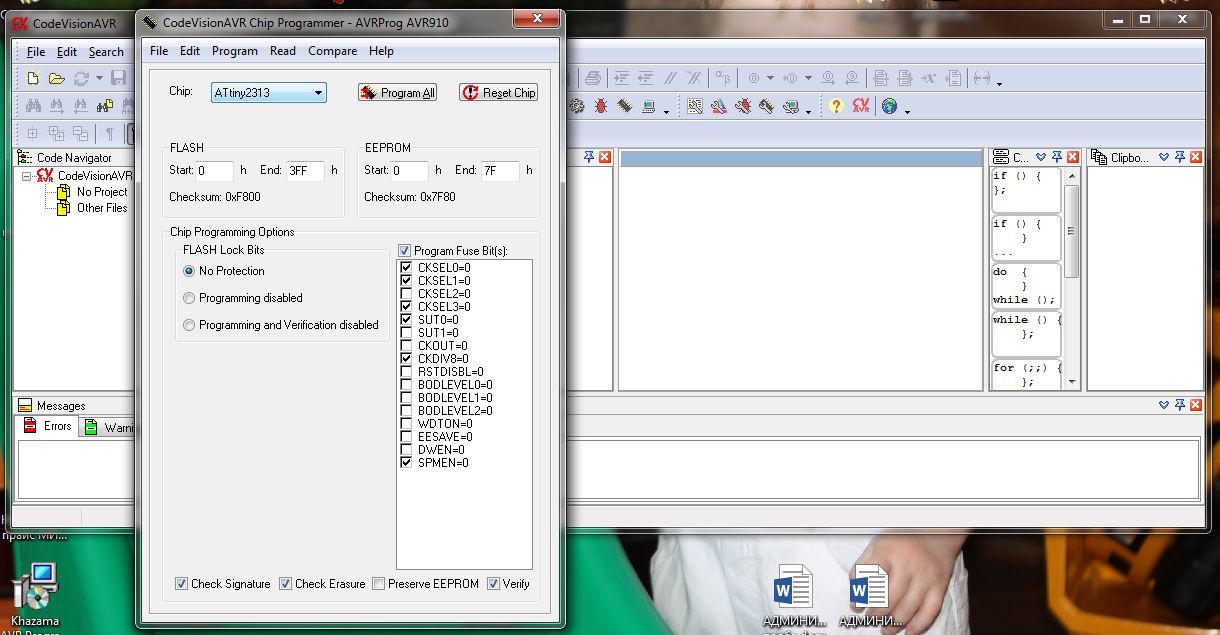Click the gear settings toolbar icon
Image resolution: width=1220 pixels, height=635 pixels.
coord(576,106)
